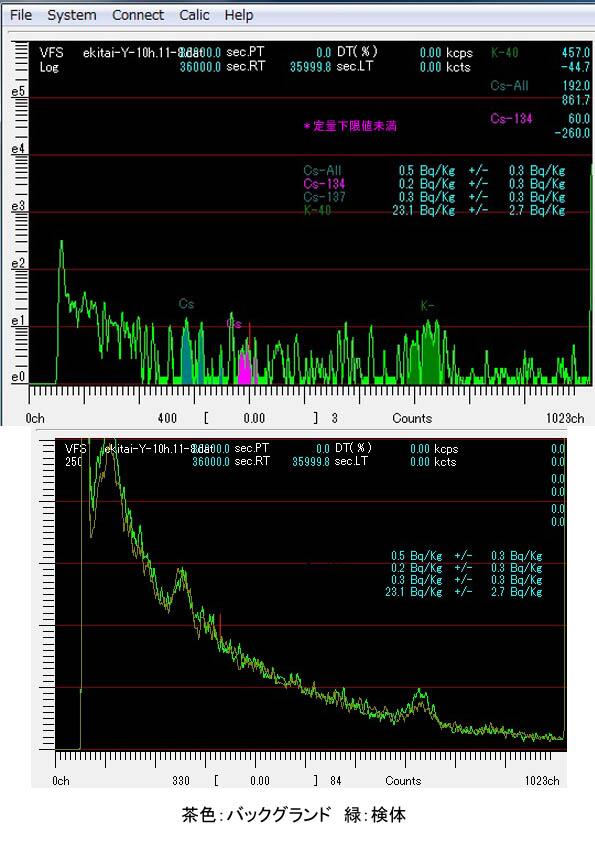Click '0.00 kcts' in the upper graph
Image resolution: width=595 pixels, height=842 pixels.
click(445, 67)
